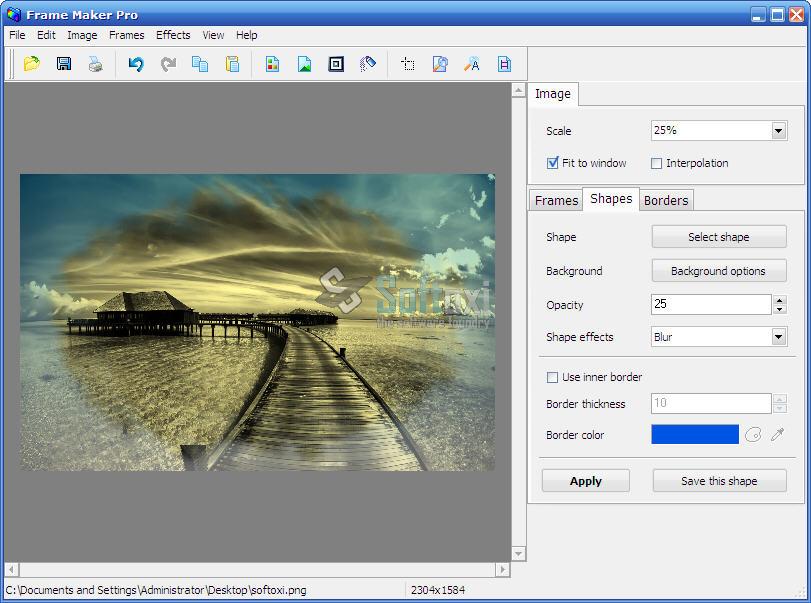Check the Use inner border option
Screen dimensions: 811x603
(551, 377)
